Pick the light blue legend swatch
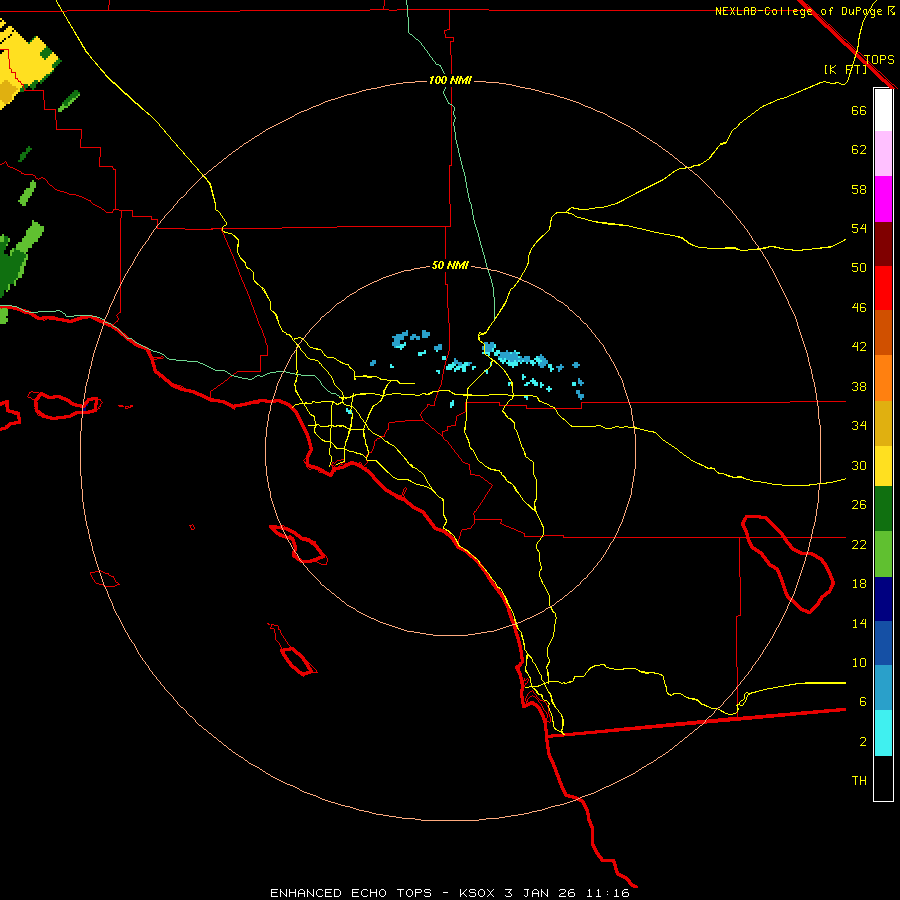Screen dimensions: 900x900 tap(883, 688)
